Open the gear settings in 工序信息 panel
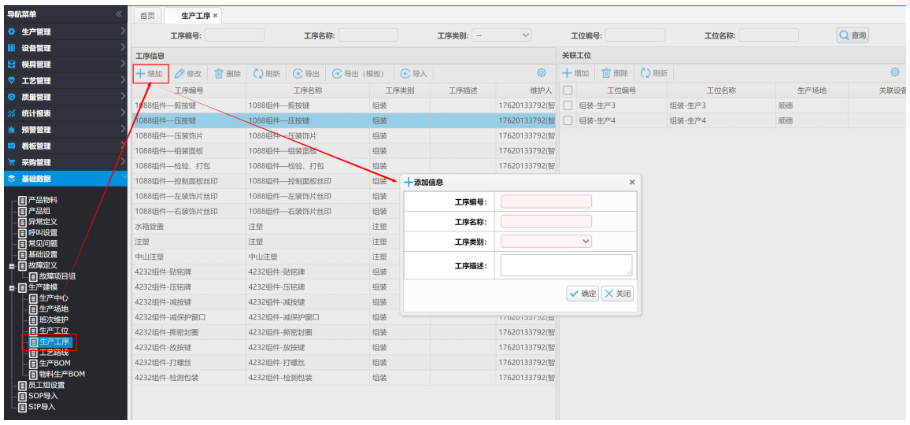910x425 pixels. pos(541,73)
